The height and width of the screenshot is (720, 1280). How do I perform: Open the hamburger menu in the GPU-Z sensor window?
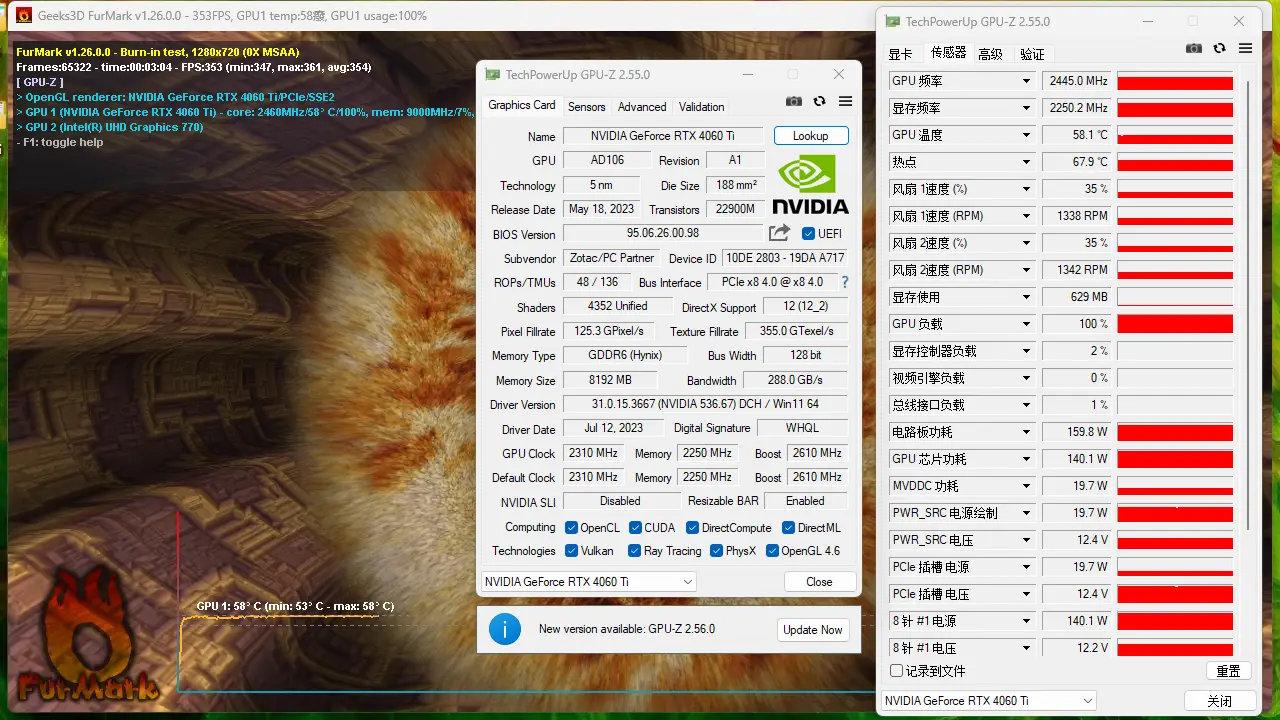click(1246, 48)
